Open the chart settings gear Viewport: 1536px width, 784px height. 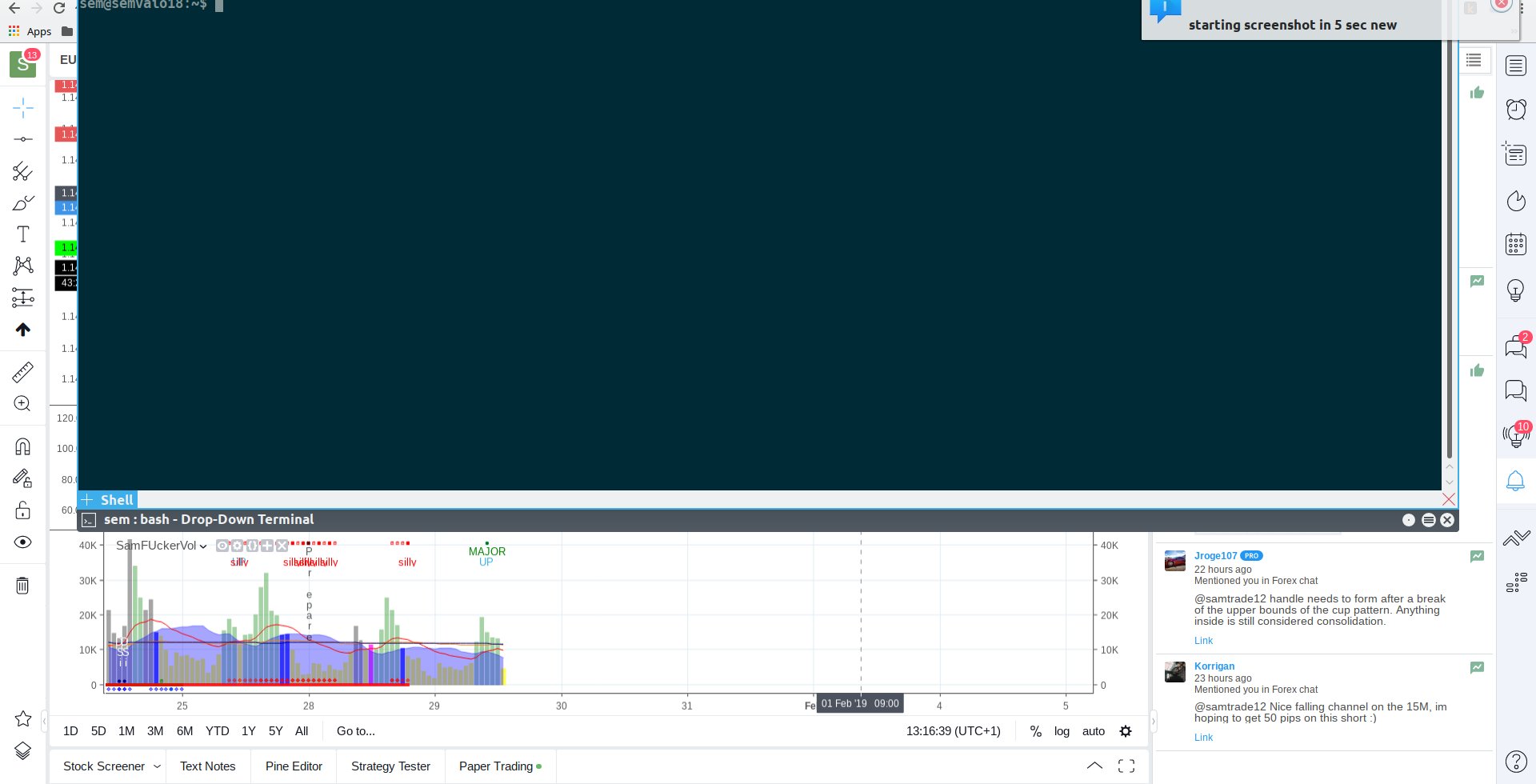point(1126,731)
